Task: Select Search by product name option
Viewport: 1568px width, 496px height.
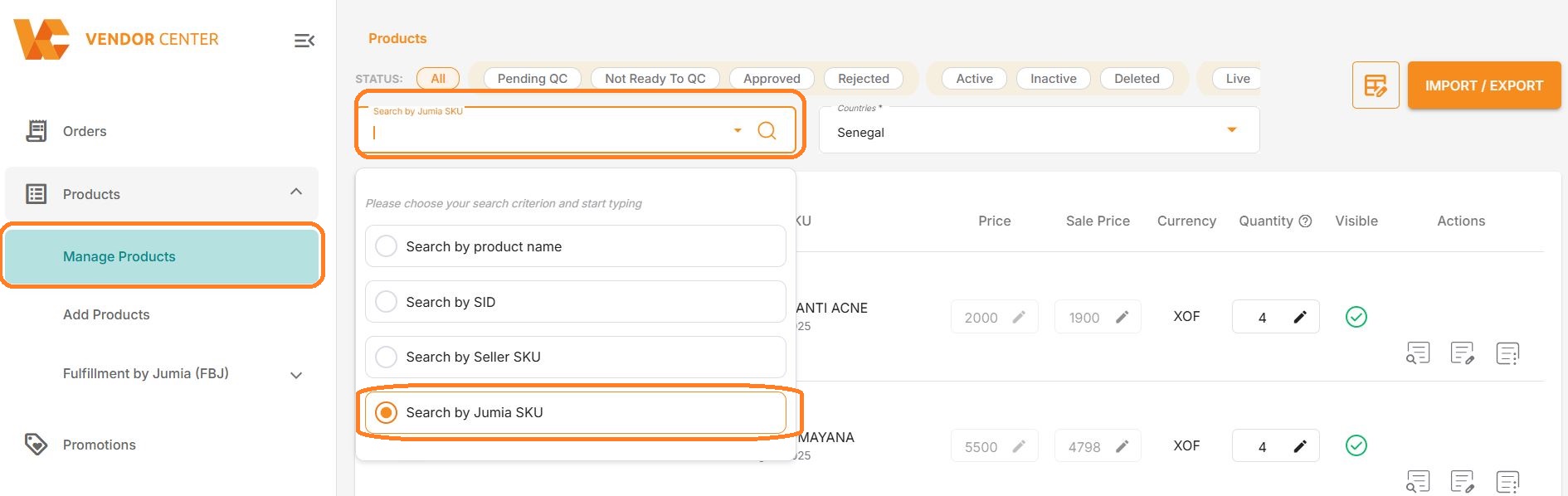Action: click(x=576, y=246)
